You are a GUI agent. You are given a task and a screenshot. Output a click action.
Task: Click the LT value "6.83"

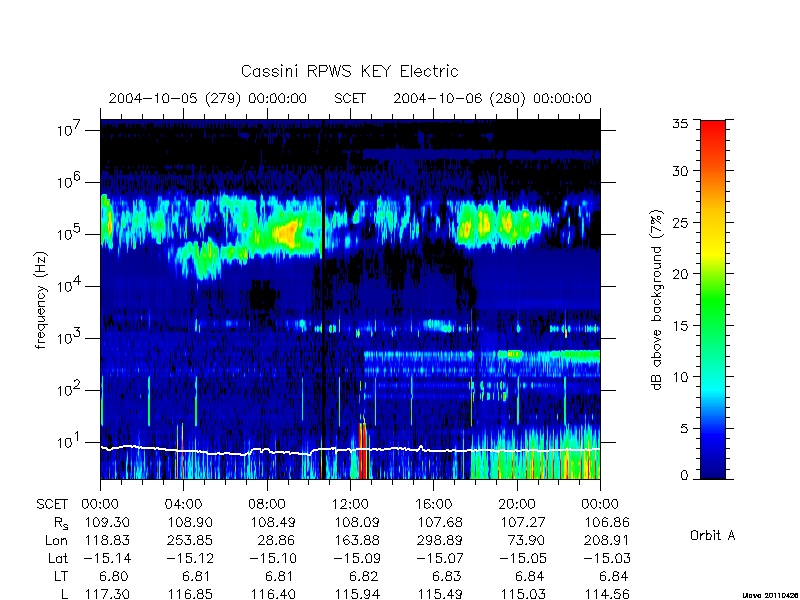446,576
